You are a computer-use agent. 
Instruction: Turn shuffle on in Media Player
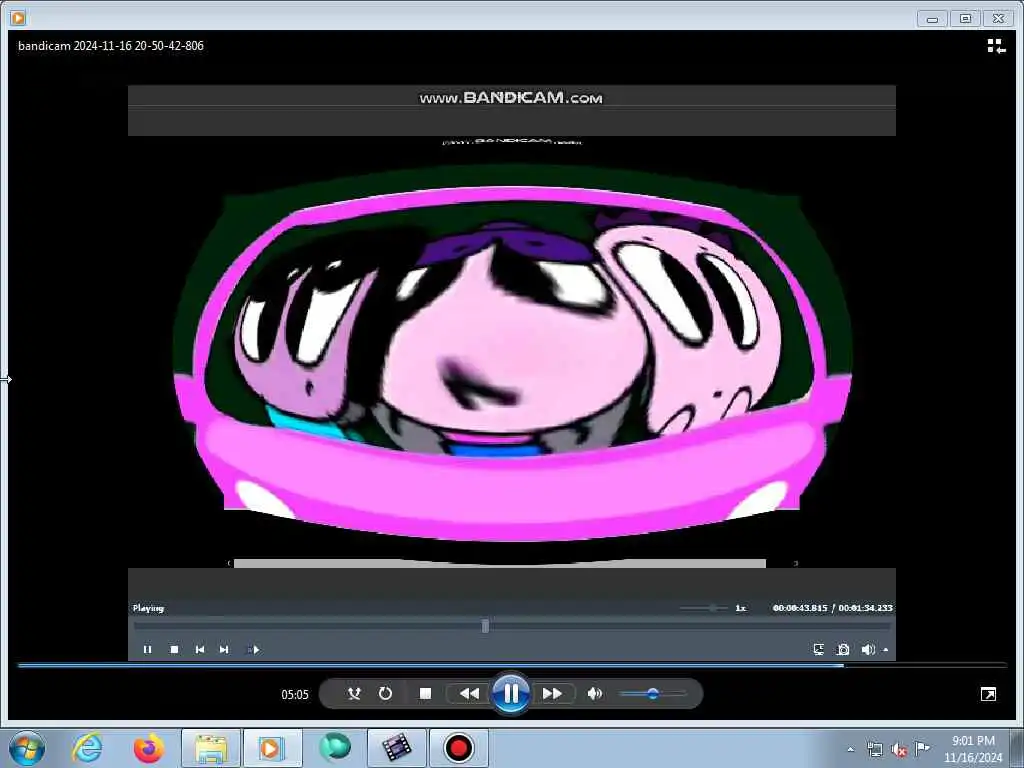pyautogui.click(x=354, y=694)
